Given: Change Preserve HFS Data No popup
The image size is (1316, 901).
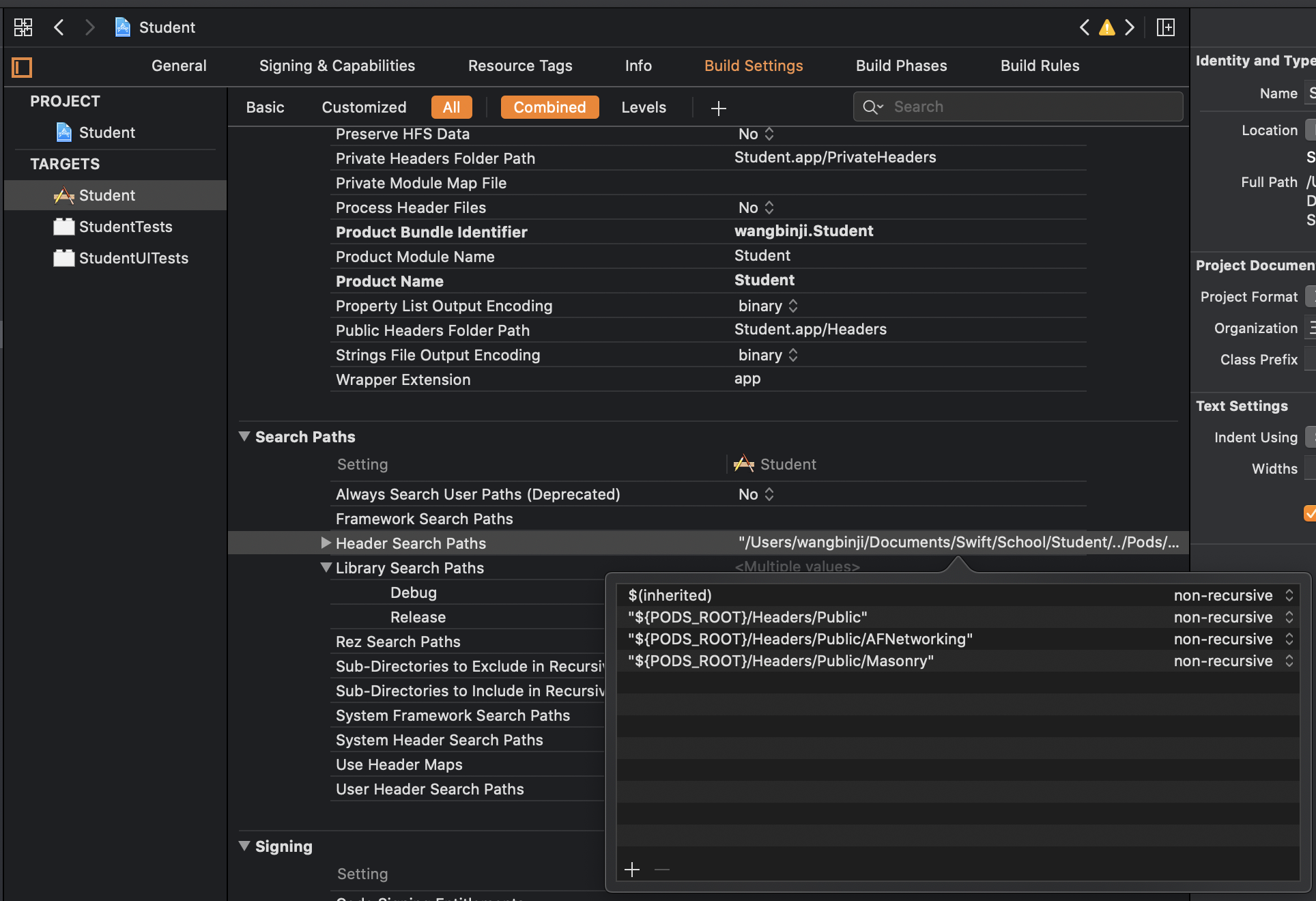Looking at the screenshot, I should tap(756, 134).
